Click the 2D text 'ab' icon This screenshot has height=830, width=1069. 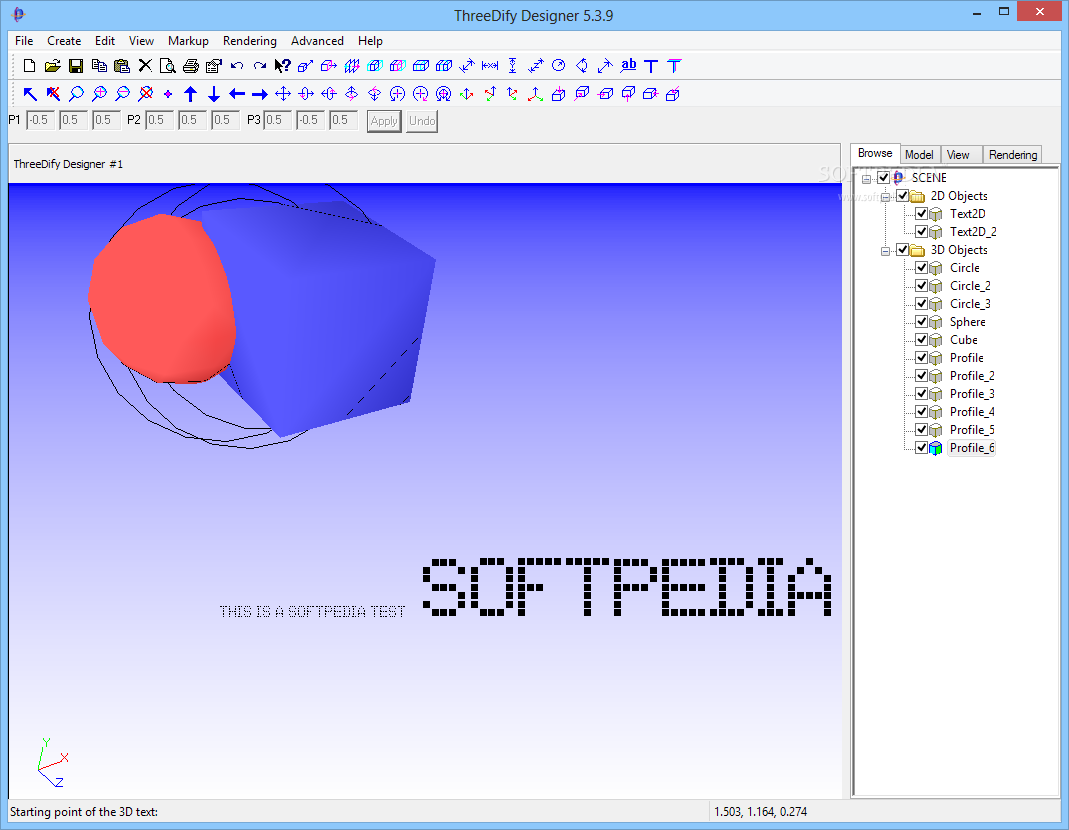coord(628,65)
